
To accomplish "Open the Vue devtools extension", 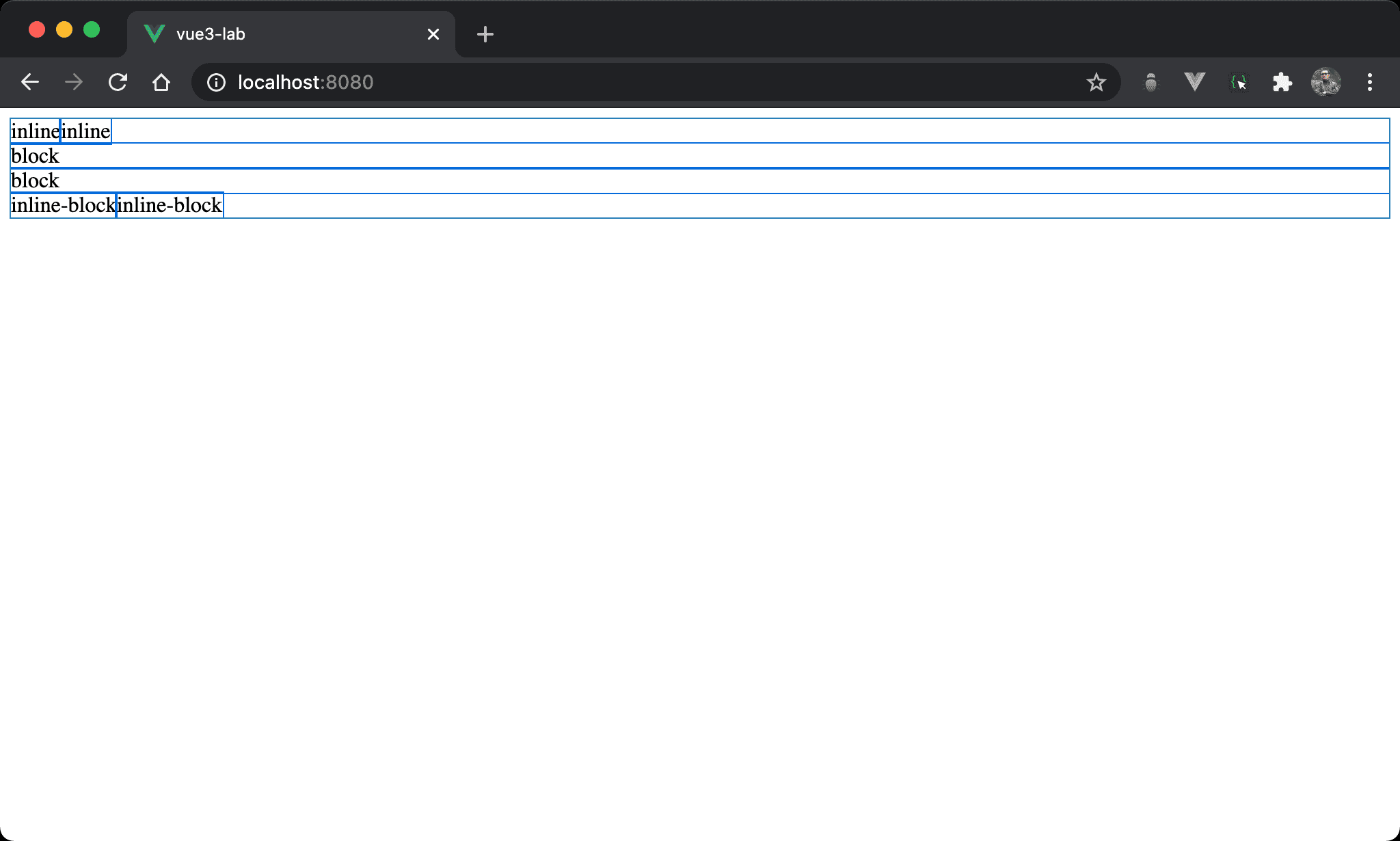I will [1194, 83].
